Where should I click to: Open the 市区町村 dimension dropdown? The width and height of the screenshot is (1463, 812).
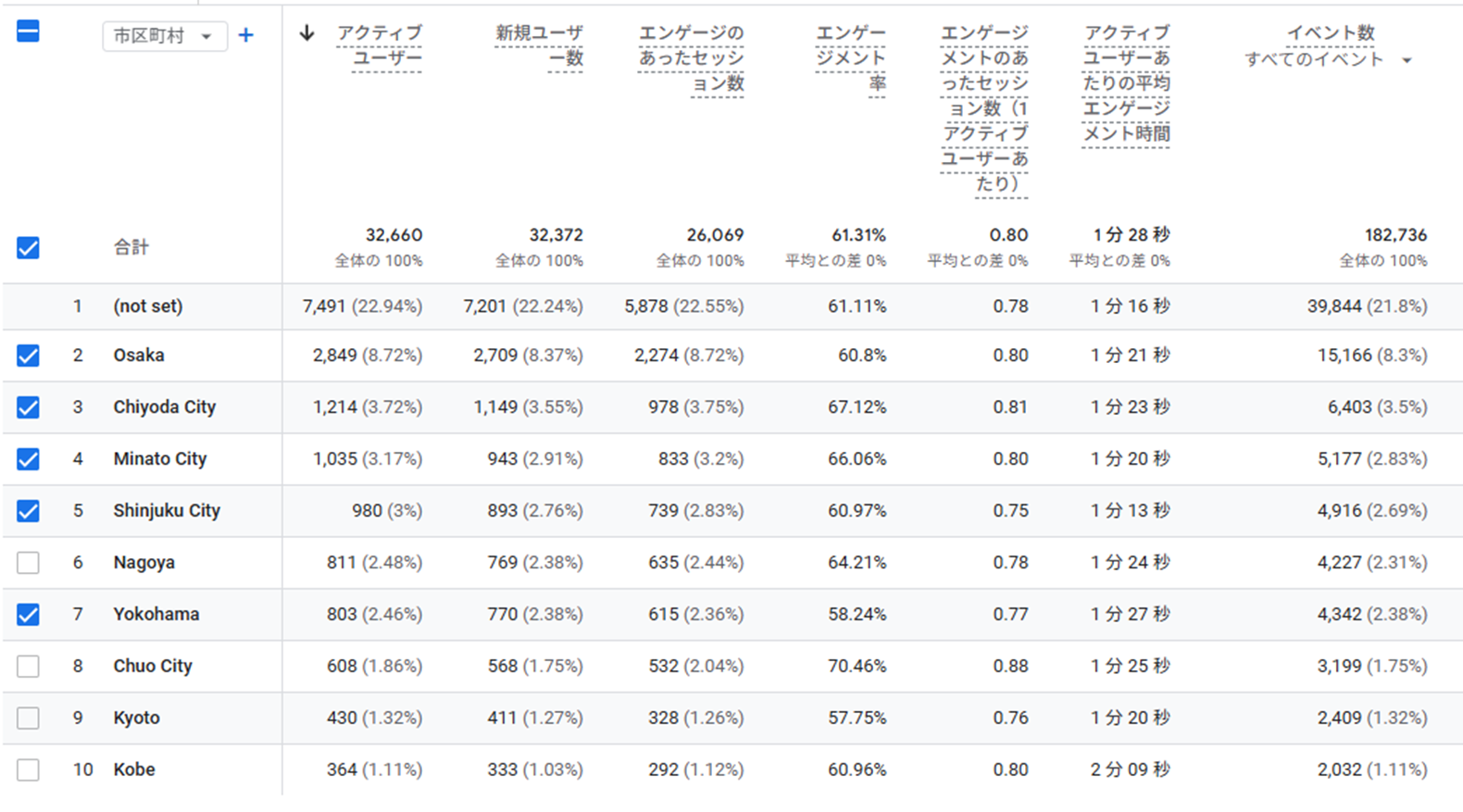tap(164, 36)
